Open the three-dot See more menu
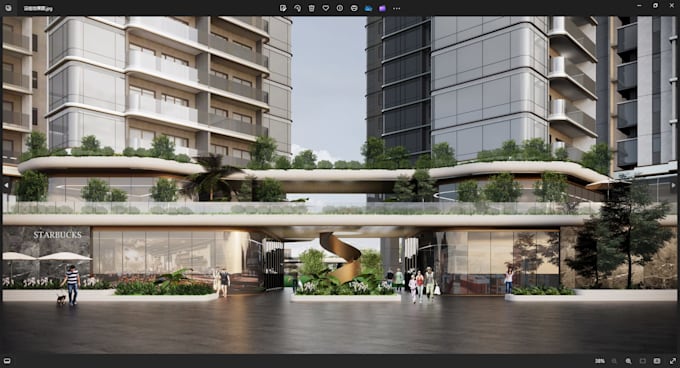Image resolution: width=680 pixels, height=368 pixels. [x=396, y=8]
